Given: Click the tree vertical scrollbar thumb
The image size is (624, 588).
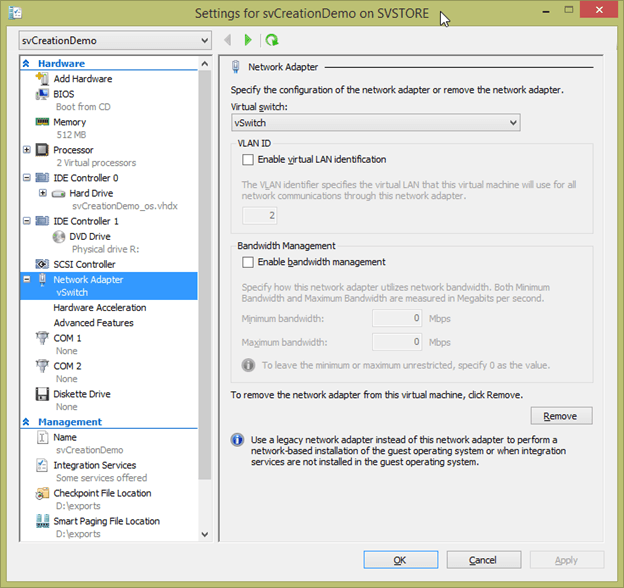Looking at the screenshot, I should [x=205, y=275].
